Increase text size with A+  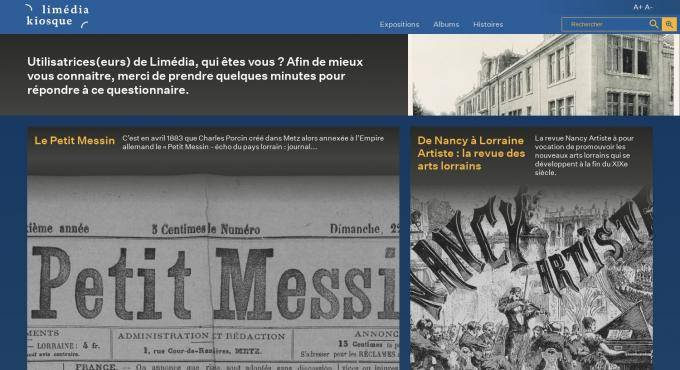click(638, 7)
